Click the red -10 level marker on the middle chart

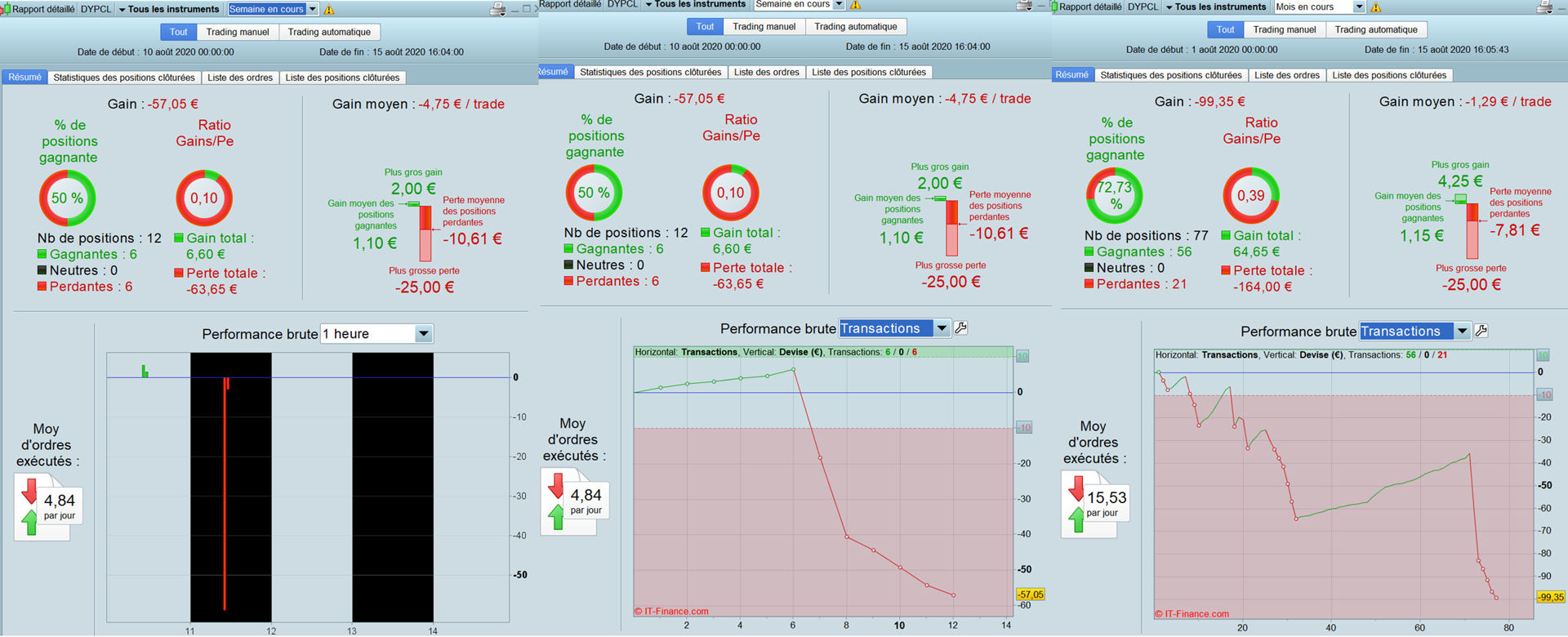click(1024, 428)
